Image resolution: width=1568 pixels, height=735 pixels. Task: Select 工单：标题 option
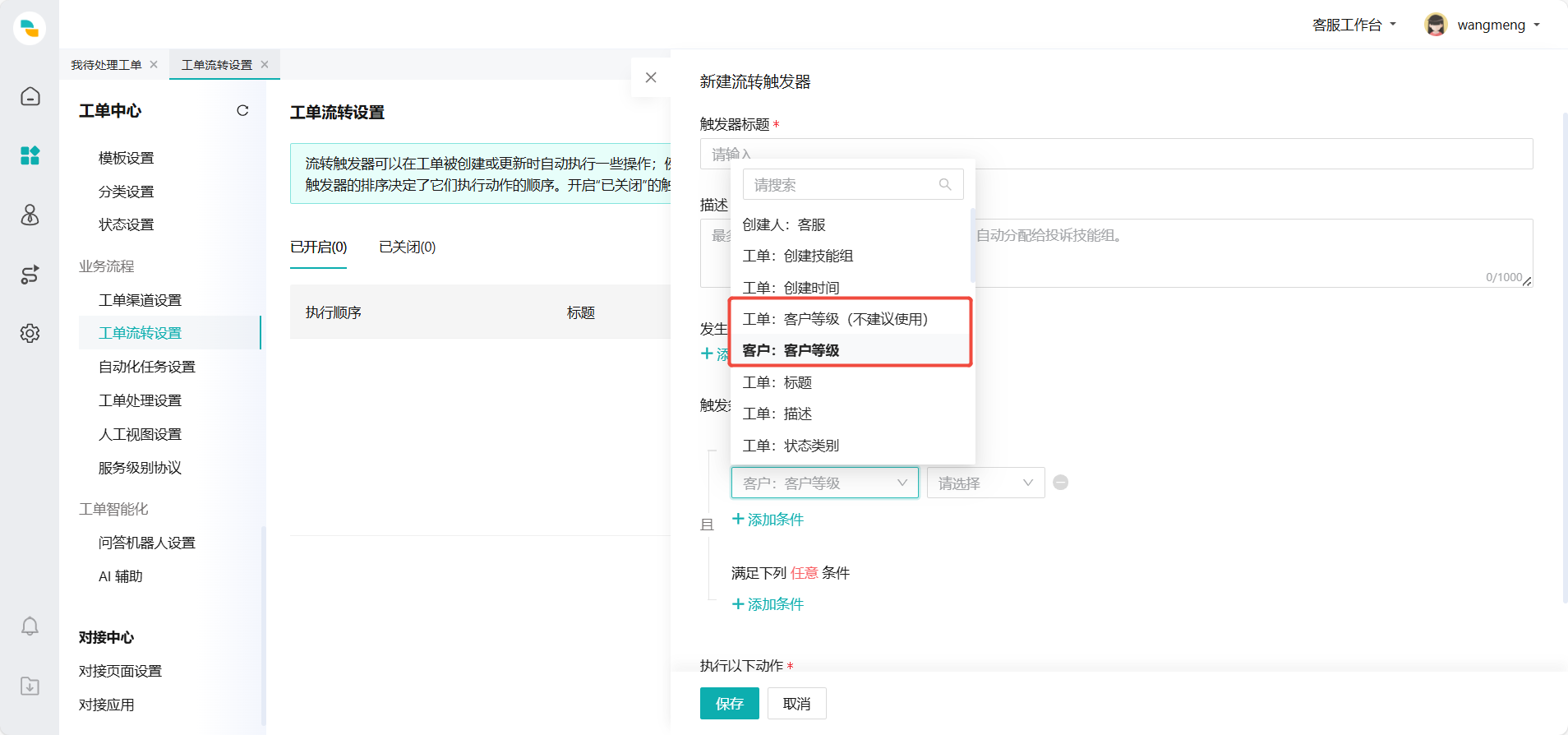pos(851,382)
